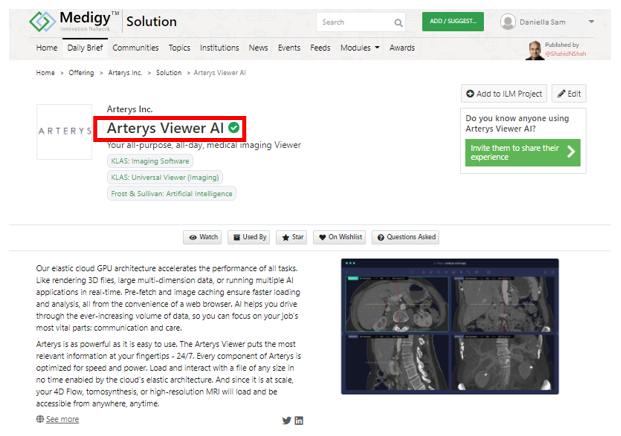This screenshot has width=621, height=436.
Task: Open the Communities menu item
Action: coord(135,48)
